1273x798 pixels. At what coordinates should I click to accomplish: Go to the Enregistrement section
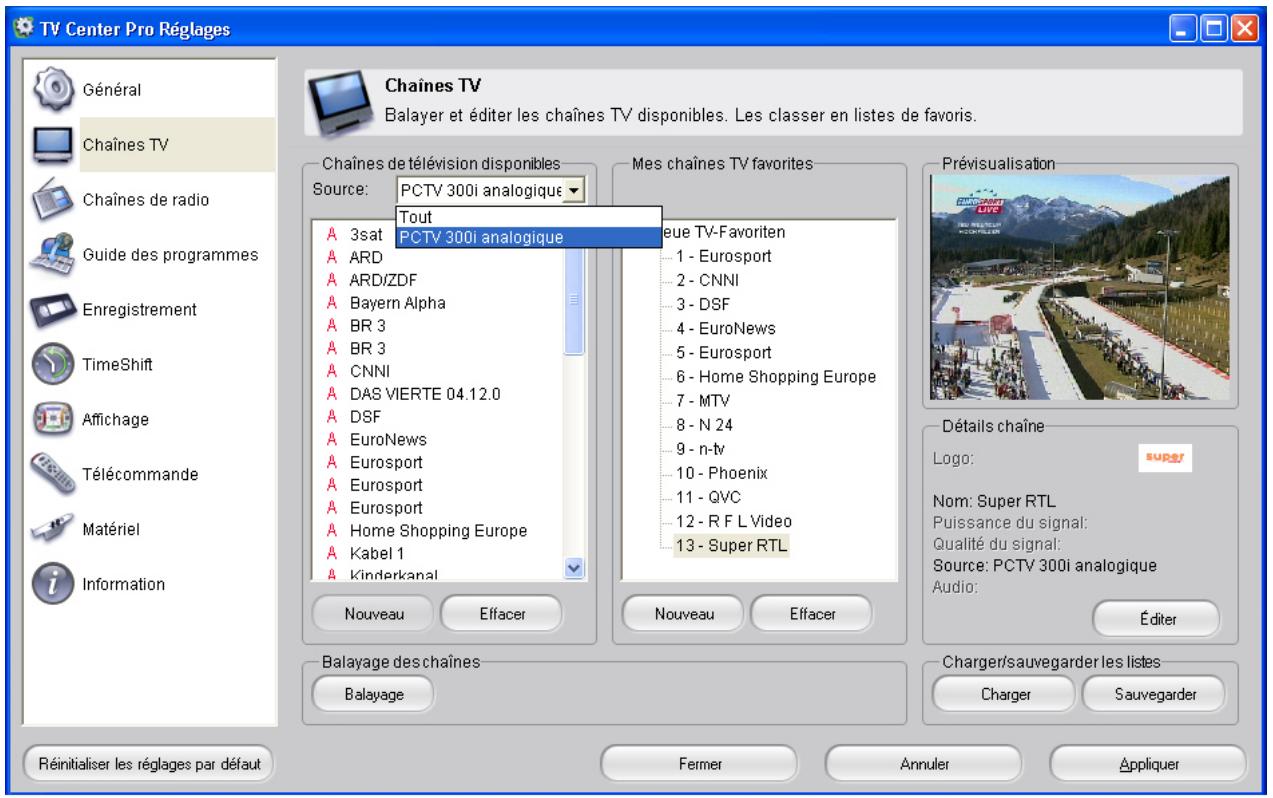[139, 309]
